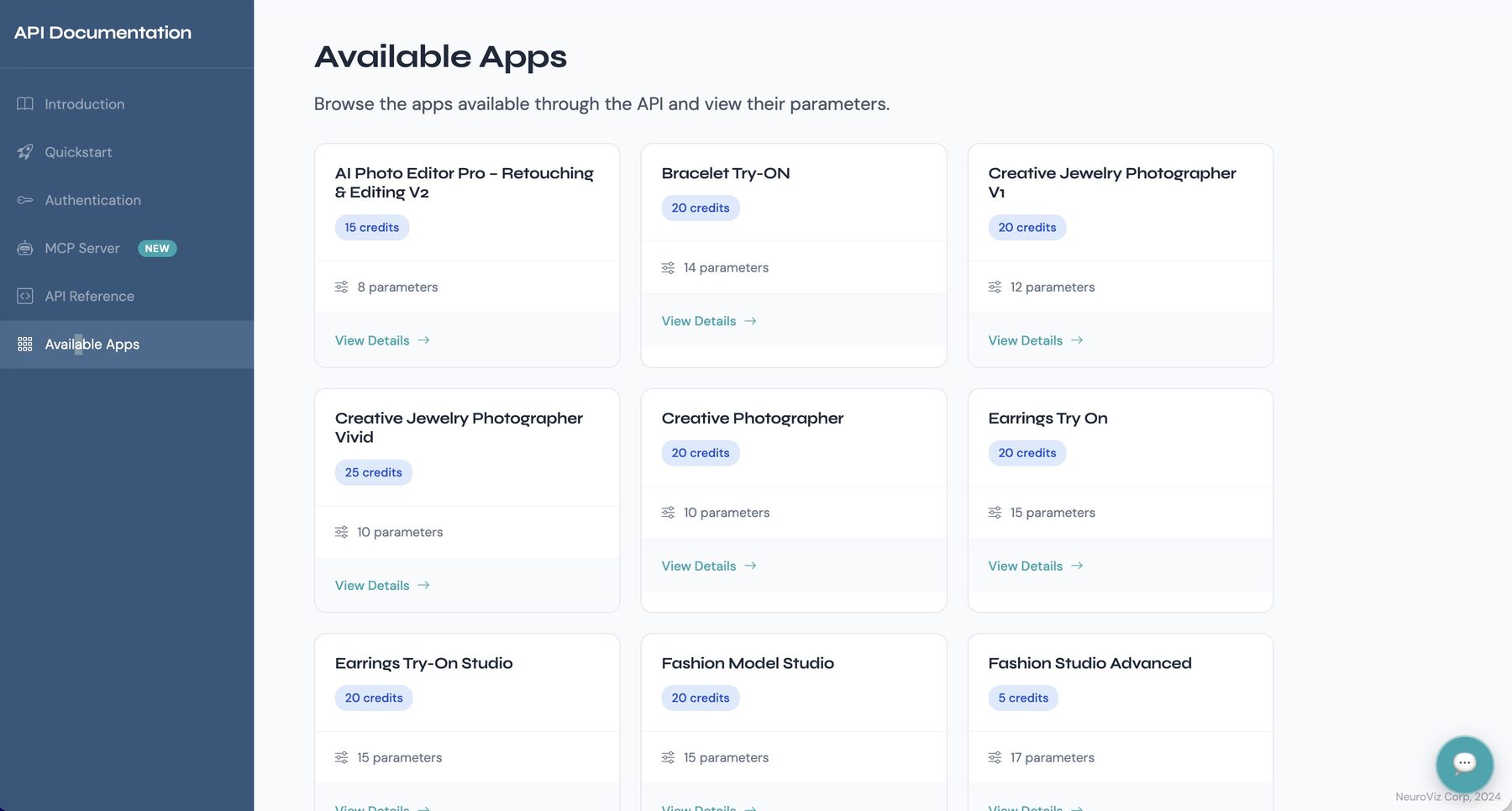Click the Fashion Model Studio title

pos(748,663)
